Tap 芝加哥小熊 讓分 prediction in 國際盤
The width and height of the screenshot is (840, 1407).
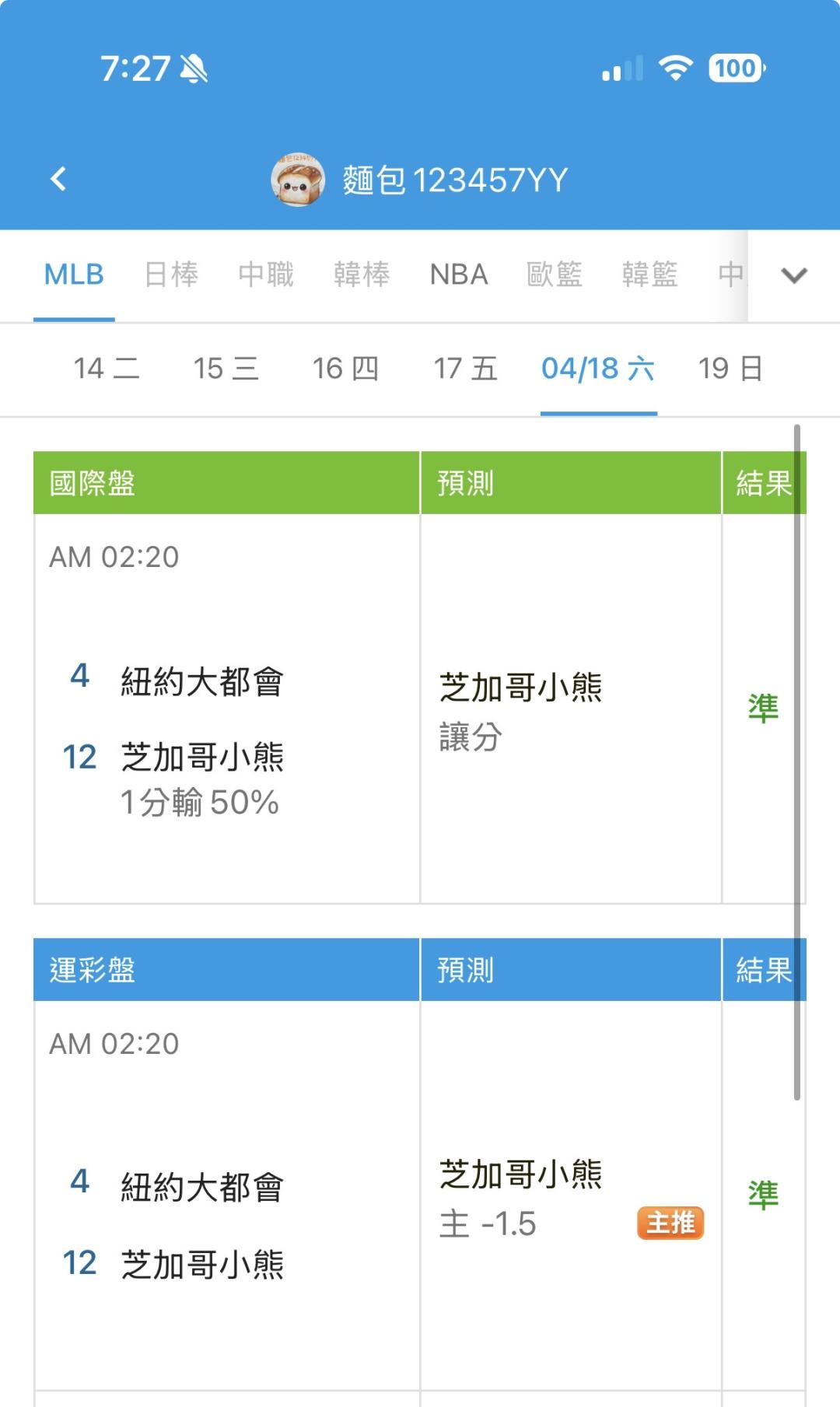click(x=521, y=709)
